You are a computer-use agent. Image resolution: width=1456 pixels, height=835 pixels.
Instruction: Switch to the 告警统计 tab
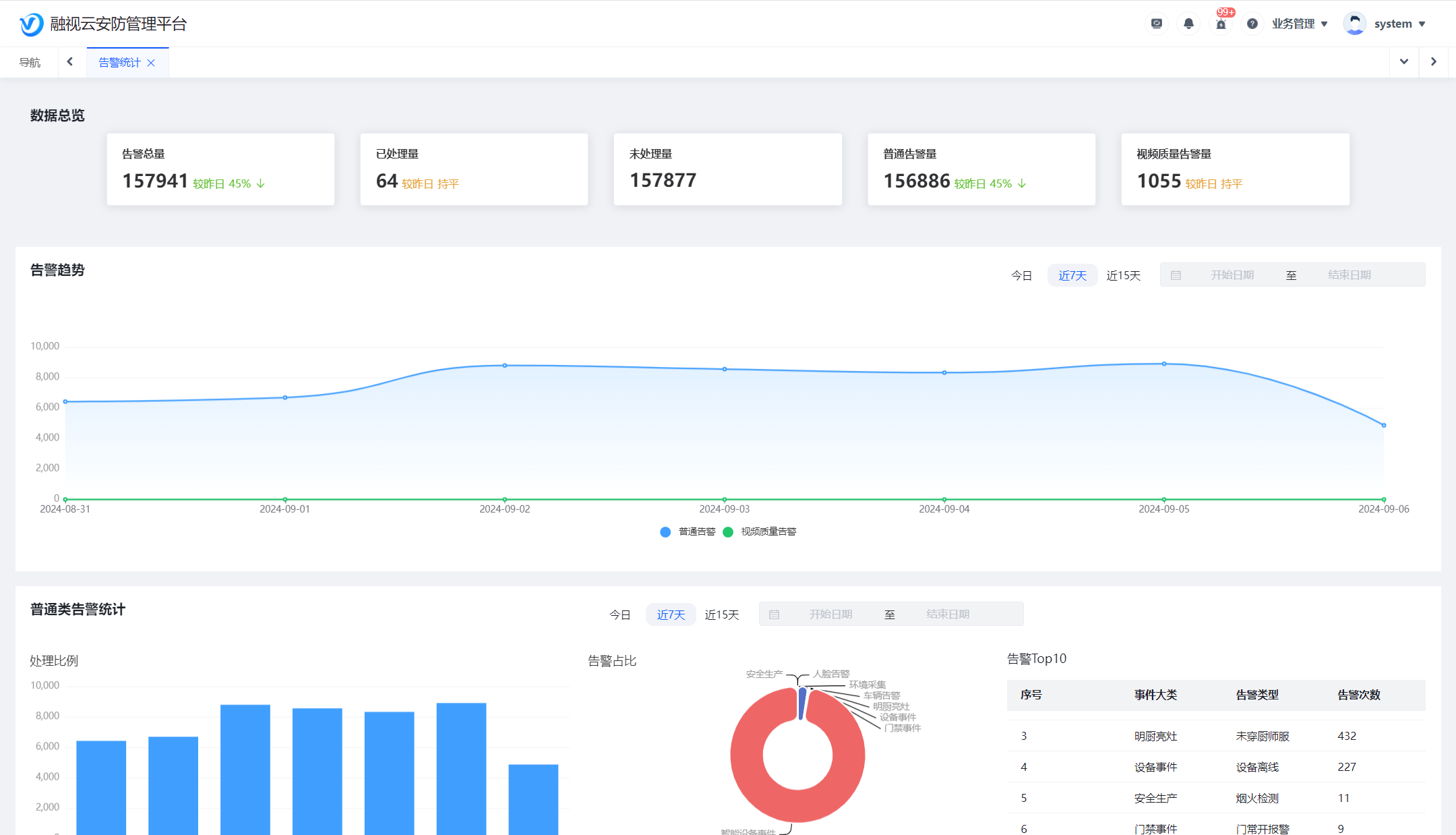point(119,62)
